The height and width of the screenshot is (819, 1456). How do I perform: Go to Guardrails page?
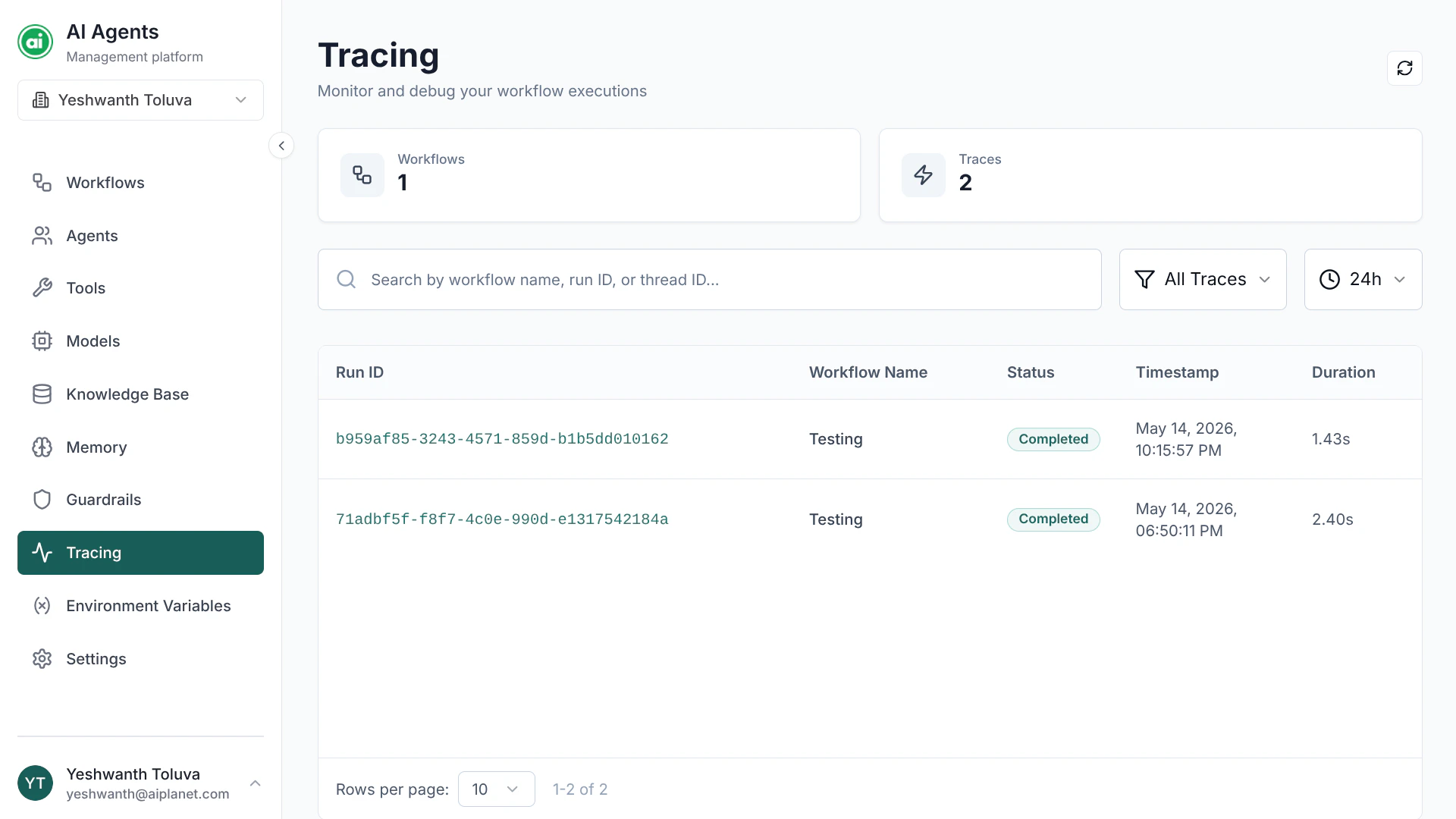(140, 500)
